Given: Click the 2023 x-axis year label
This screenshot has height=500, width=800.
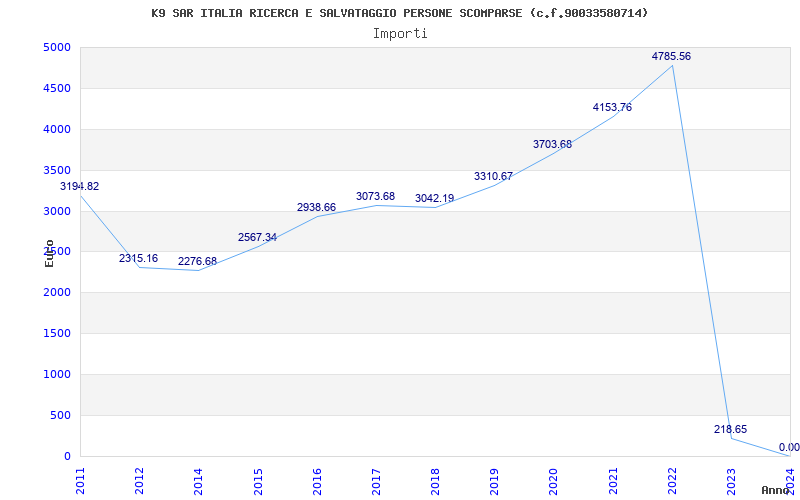Looking at the screenshot, I should 731,481.
